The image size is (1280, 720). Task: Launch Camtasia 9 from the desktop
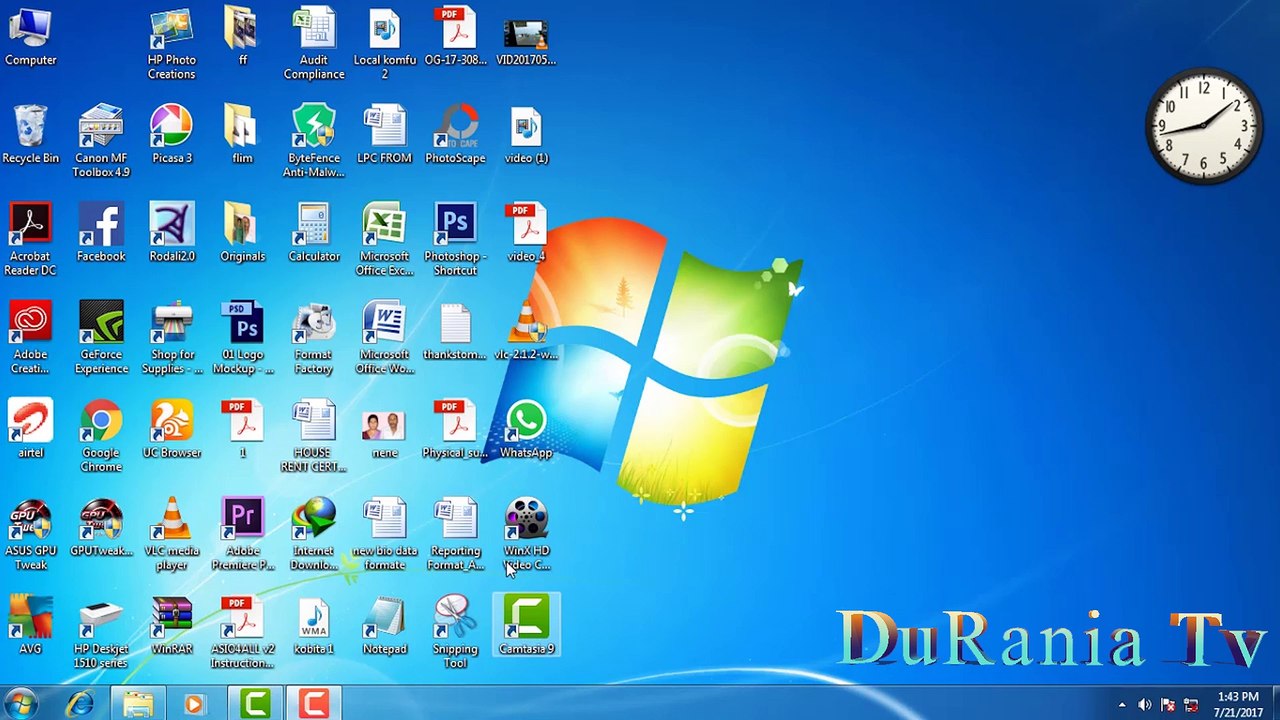pyautogui.click(x=526, y=625)
